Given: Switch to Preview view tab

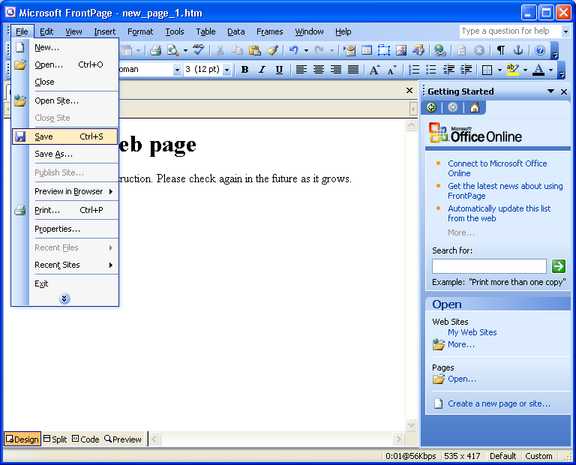Looking at the screenshot, I should tap(123, 439).
